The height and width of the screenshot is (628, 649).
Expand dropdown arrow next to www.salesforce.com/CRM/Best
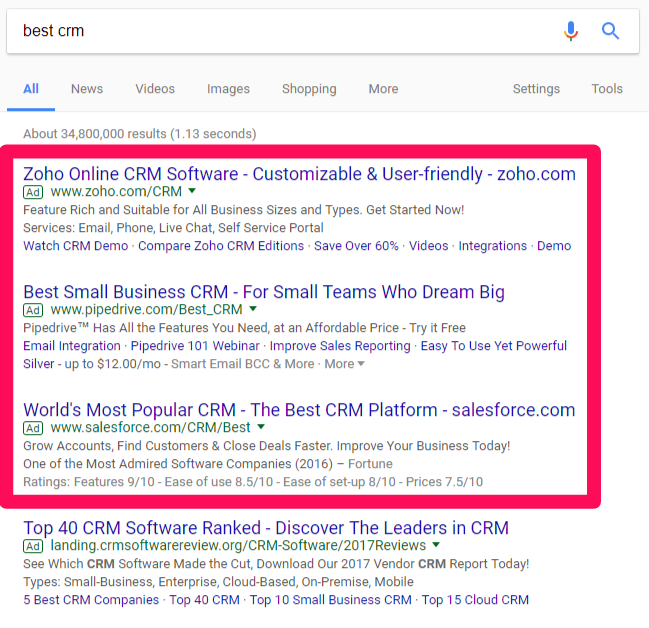[261, 427]
